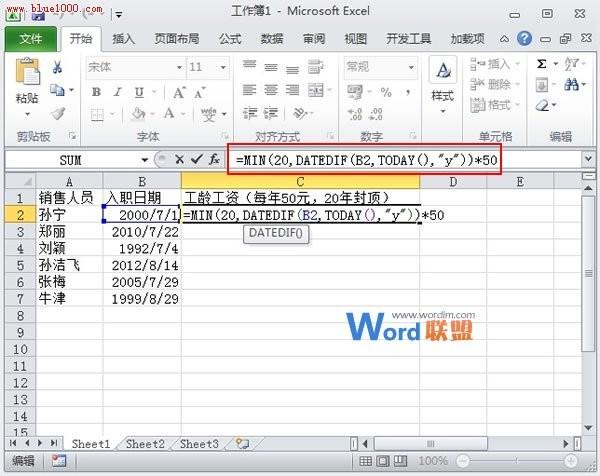
Task: Click the Clear eraser icon
Action: (x=542, y=105)
